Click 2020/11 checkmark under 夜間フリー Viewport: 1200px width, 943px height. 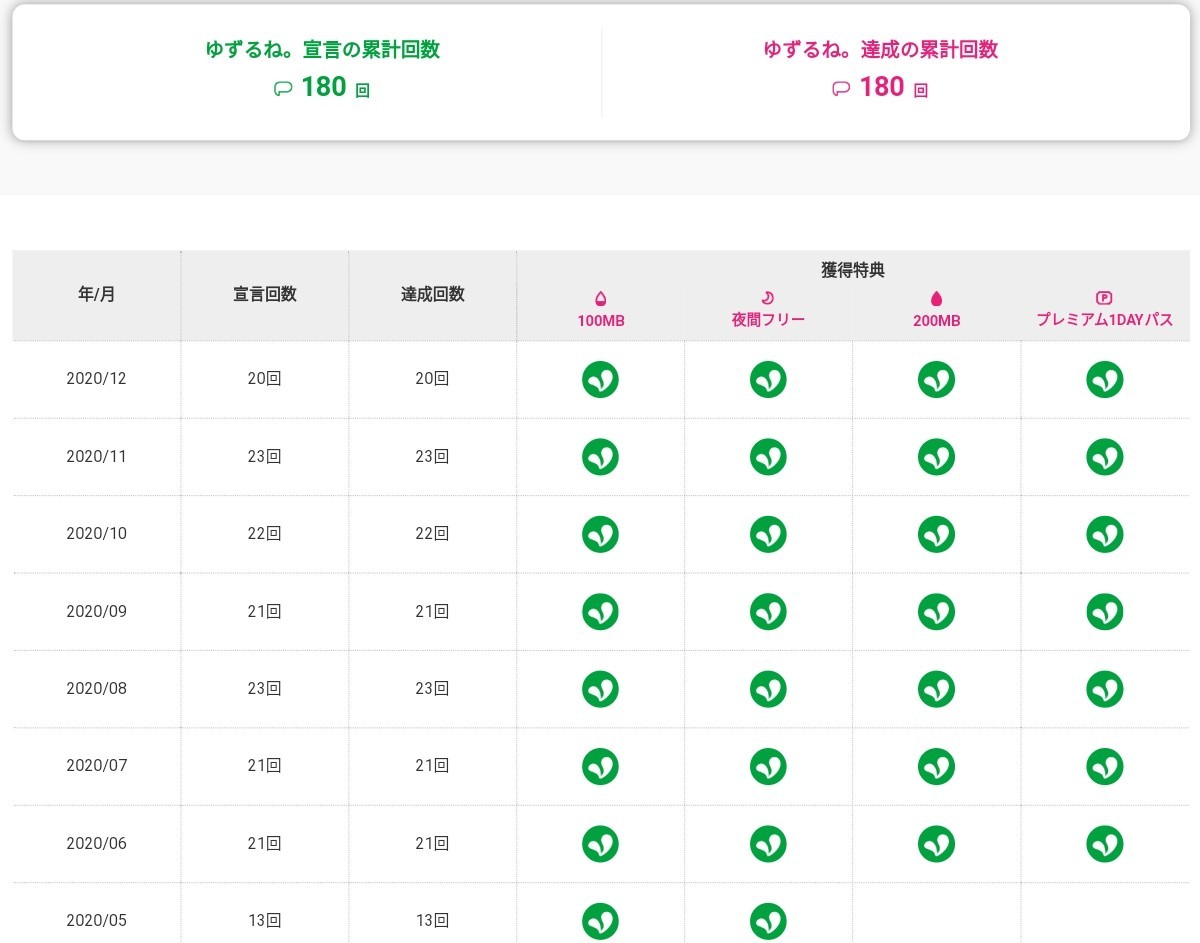[x=768, y=457]
